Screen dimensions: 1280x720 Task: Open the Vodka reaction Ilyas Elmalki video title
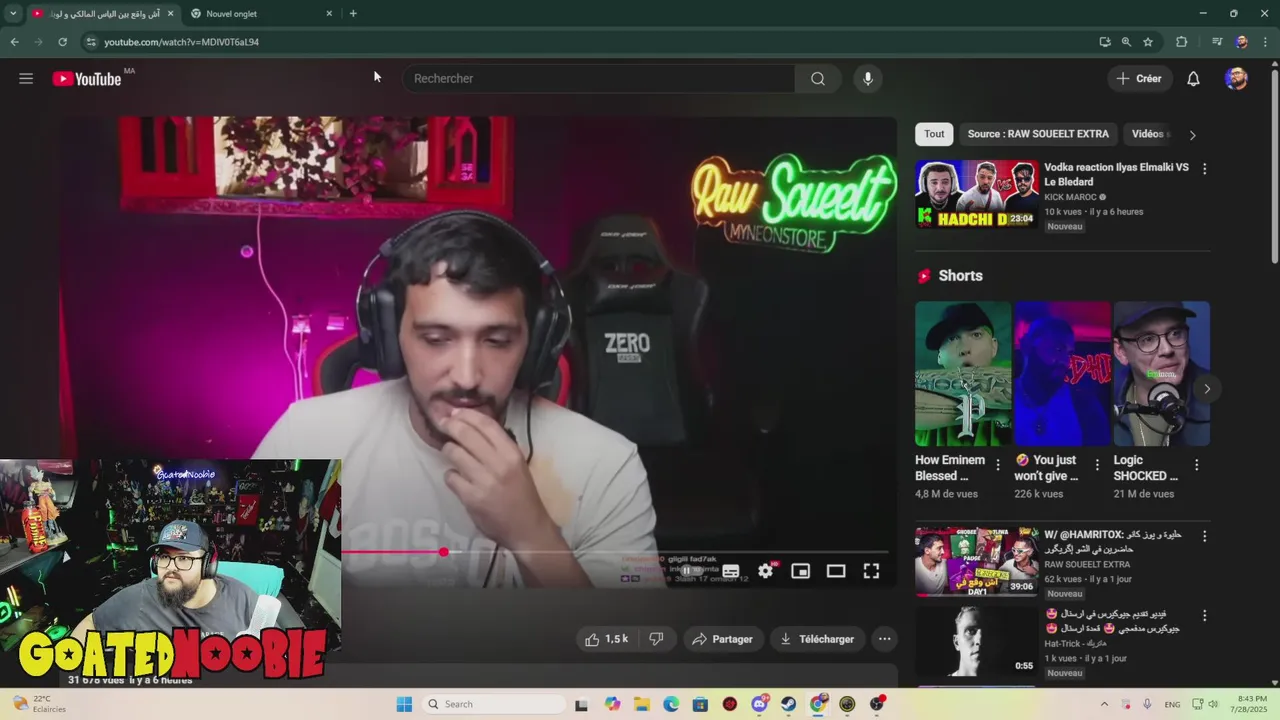click(1116, 175)
